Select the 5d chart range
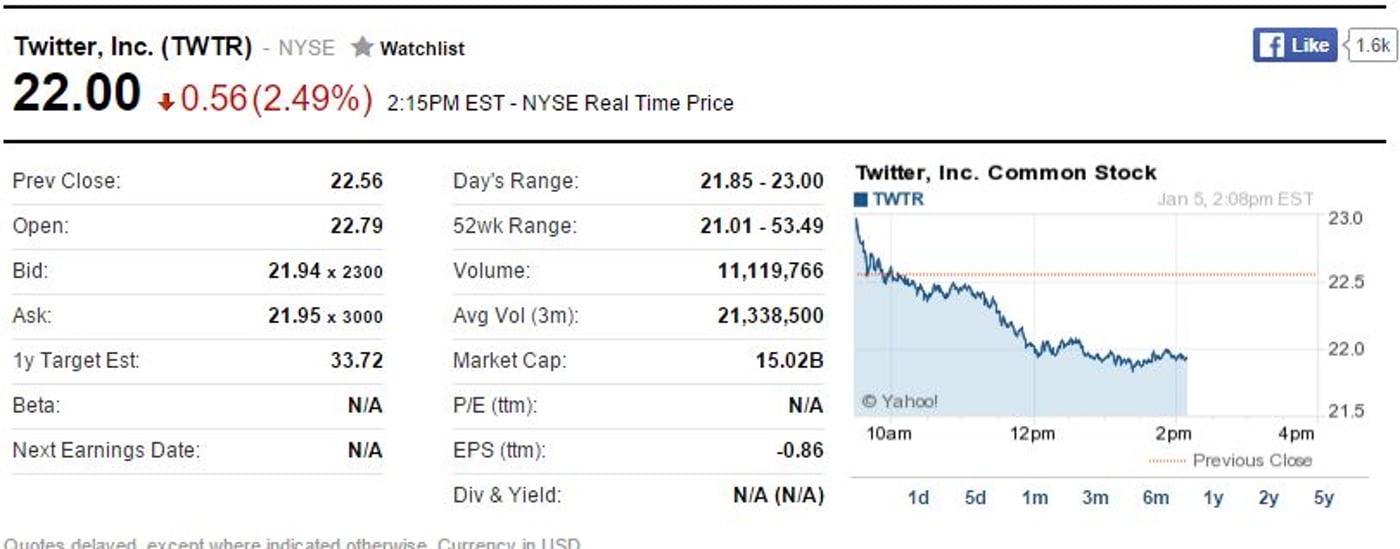This screenshot has width=1400, height=549. tap(976, 497)
